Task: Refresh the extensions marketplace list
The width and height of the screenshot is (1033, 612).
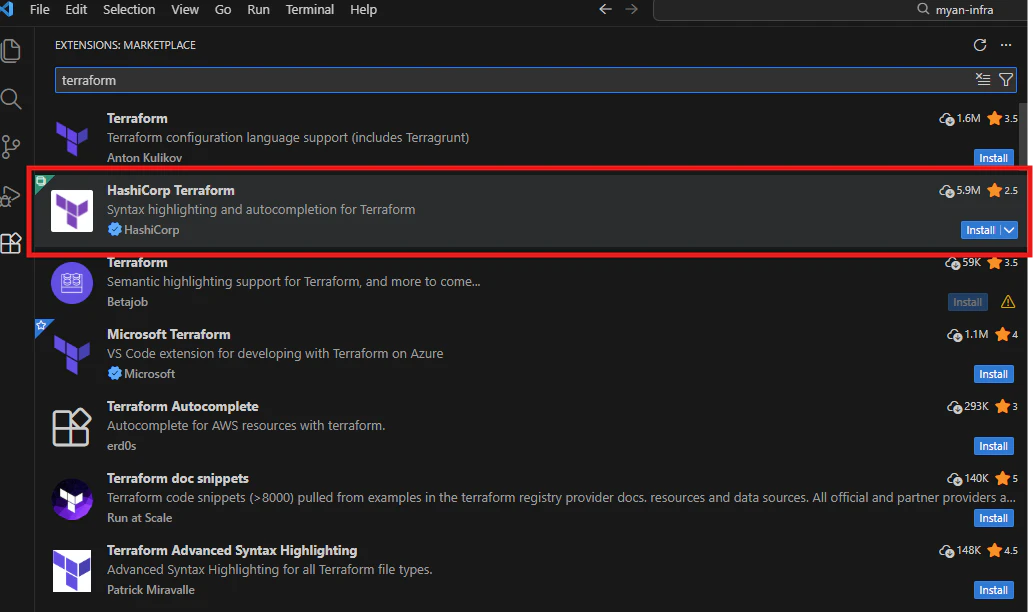Action: 980,45
